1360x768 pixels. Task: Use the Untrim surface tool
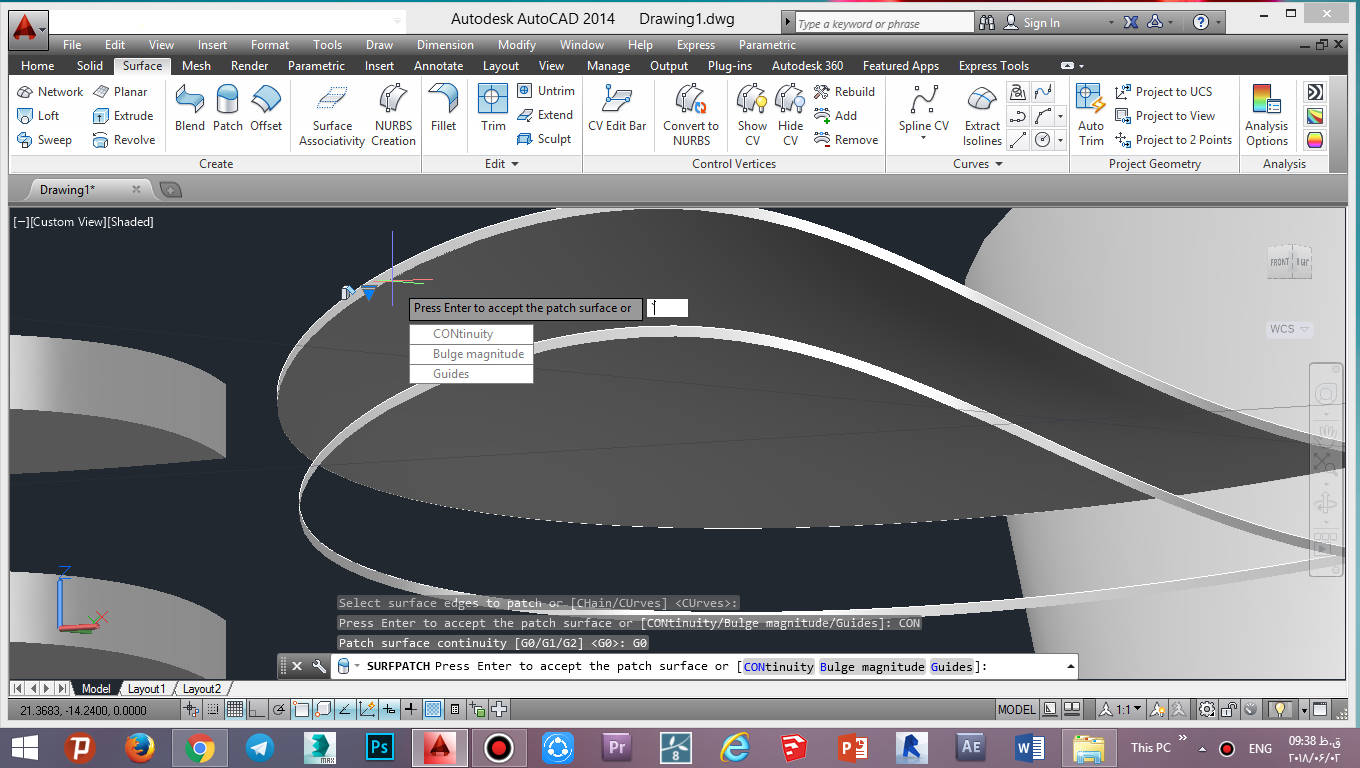546,90
